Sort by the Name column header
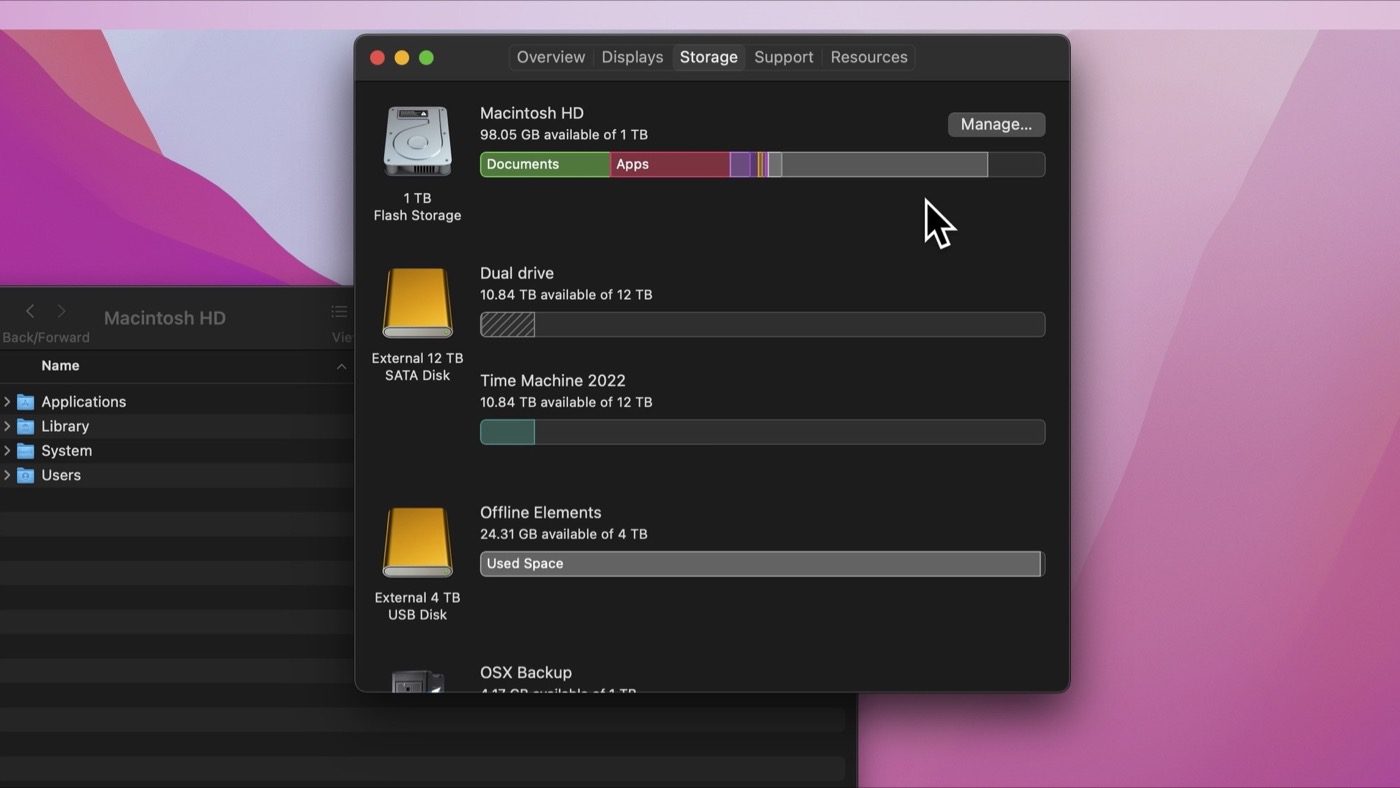This screenshot has width=1400, height=788. coord(60,366)
